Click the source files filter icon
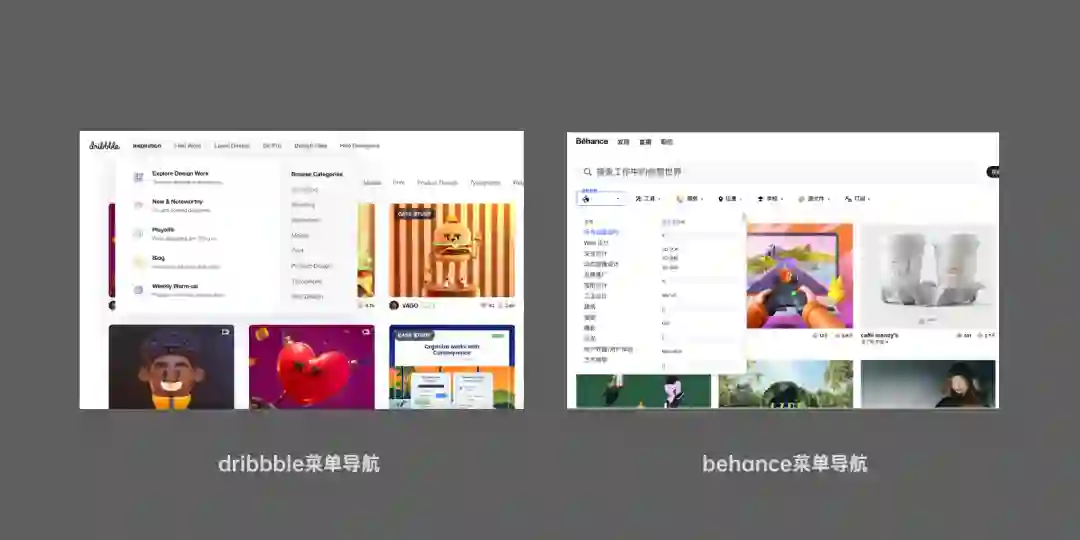 click(802, 198)
